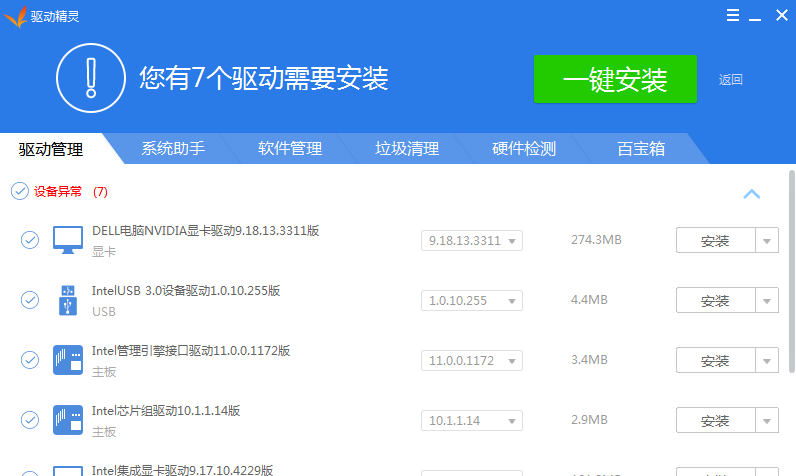This screenshot has height=476, width=796.
Task: Install the Intel芯片组驱动 10.1.1.14
Action: pyautogui.click(x=716, y=420)
